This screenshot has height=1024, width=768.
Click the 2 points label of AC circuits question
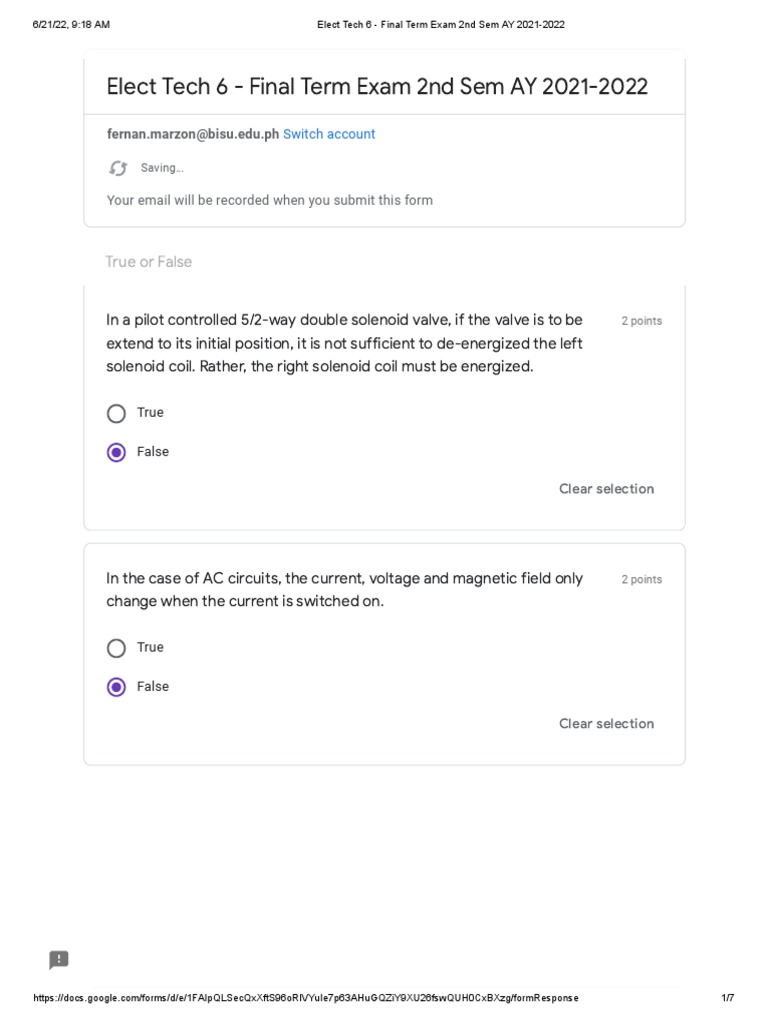641,579
